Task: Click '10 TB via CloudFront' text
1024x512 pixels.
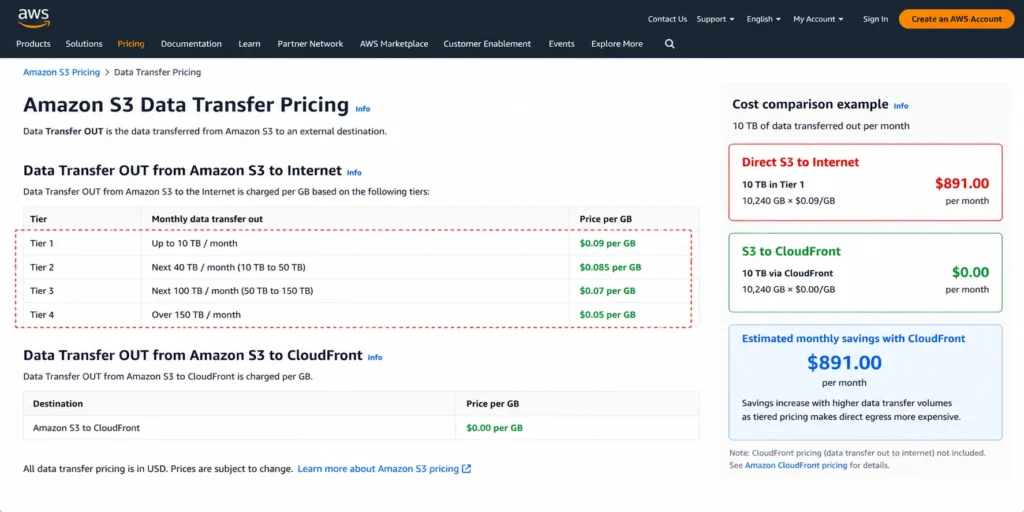Action: pyautogui.click(x=787, y=274)
